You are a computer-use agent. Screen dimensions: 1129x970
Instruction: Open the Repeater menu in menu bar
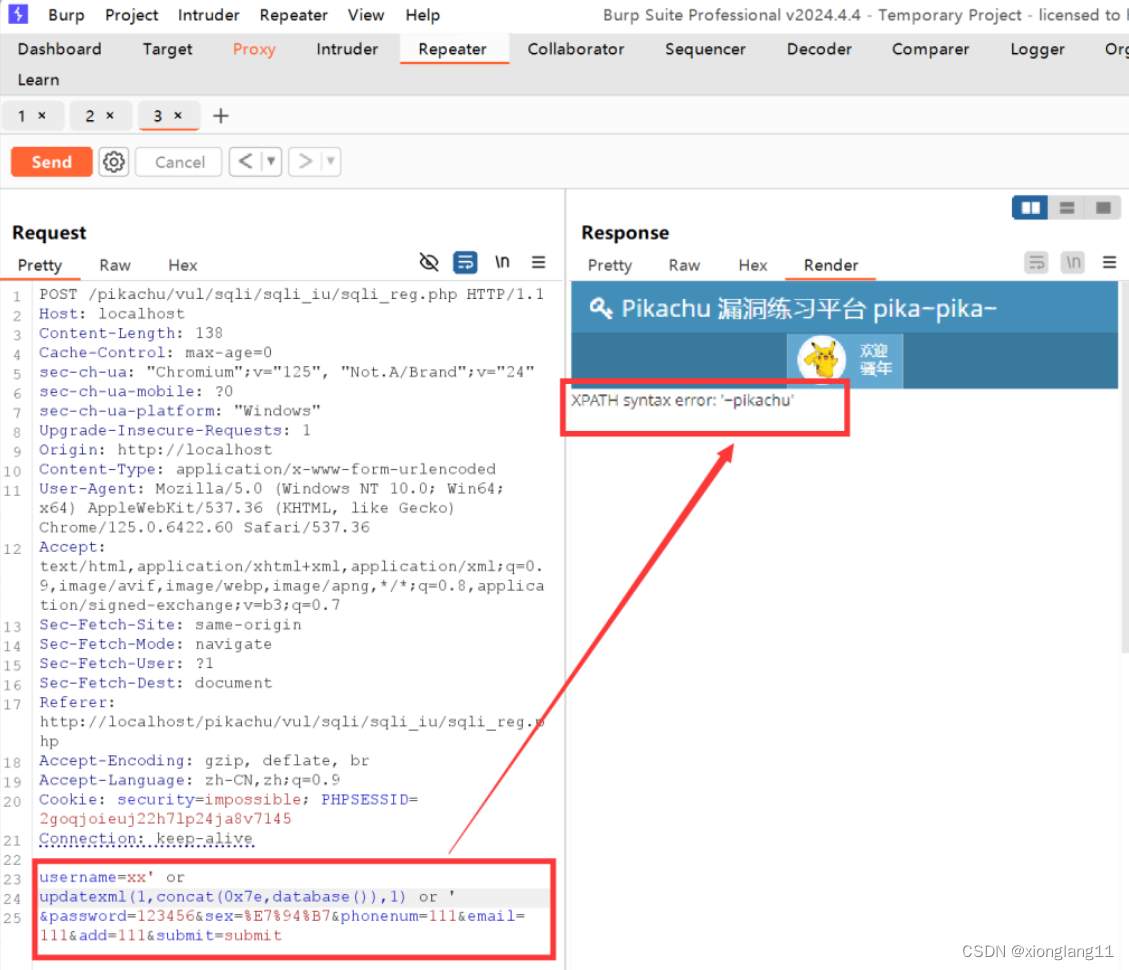pos(293,14)
